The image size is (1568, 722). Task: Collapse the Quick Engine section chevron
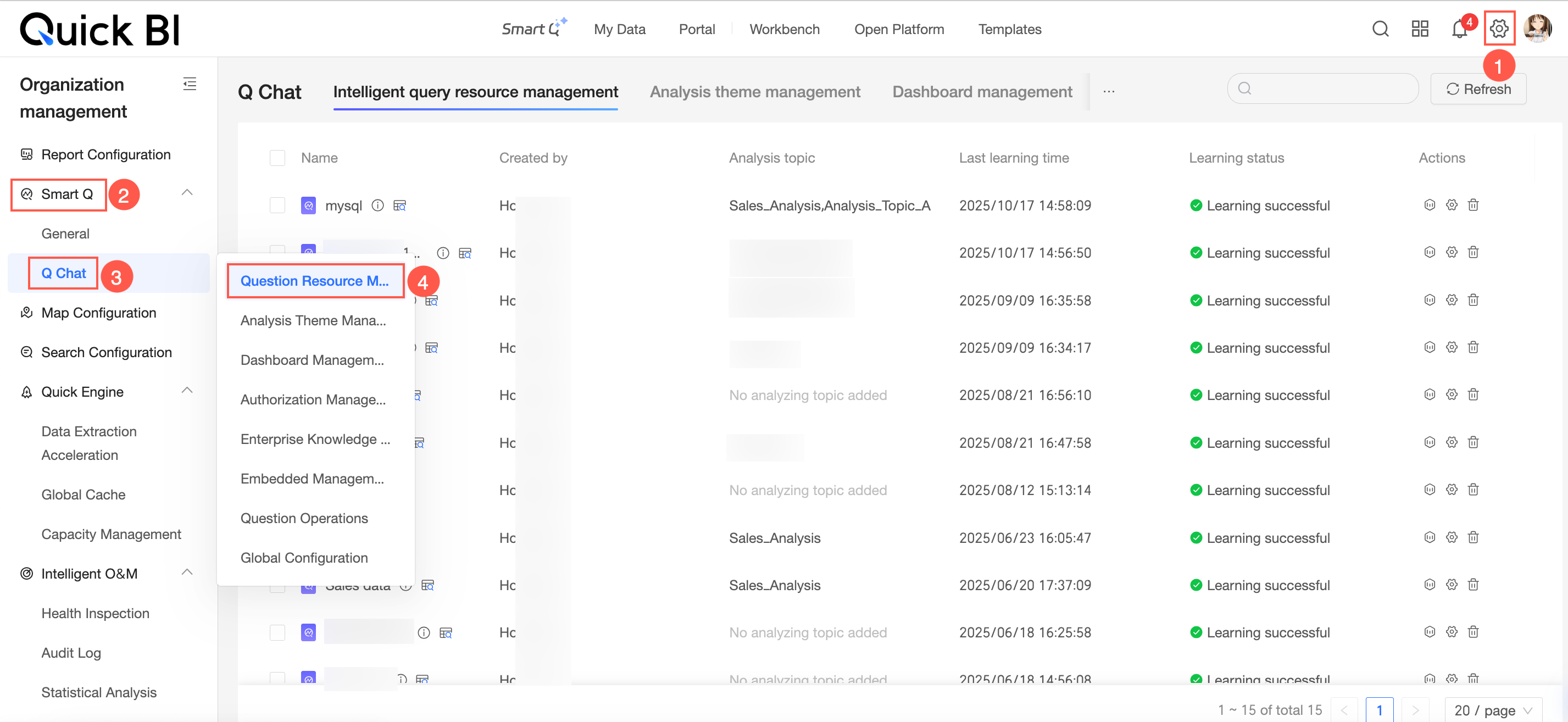pyautogui.click(x=187, y=391)
